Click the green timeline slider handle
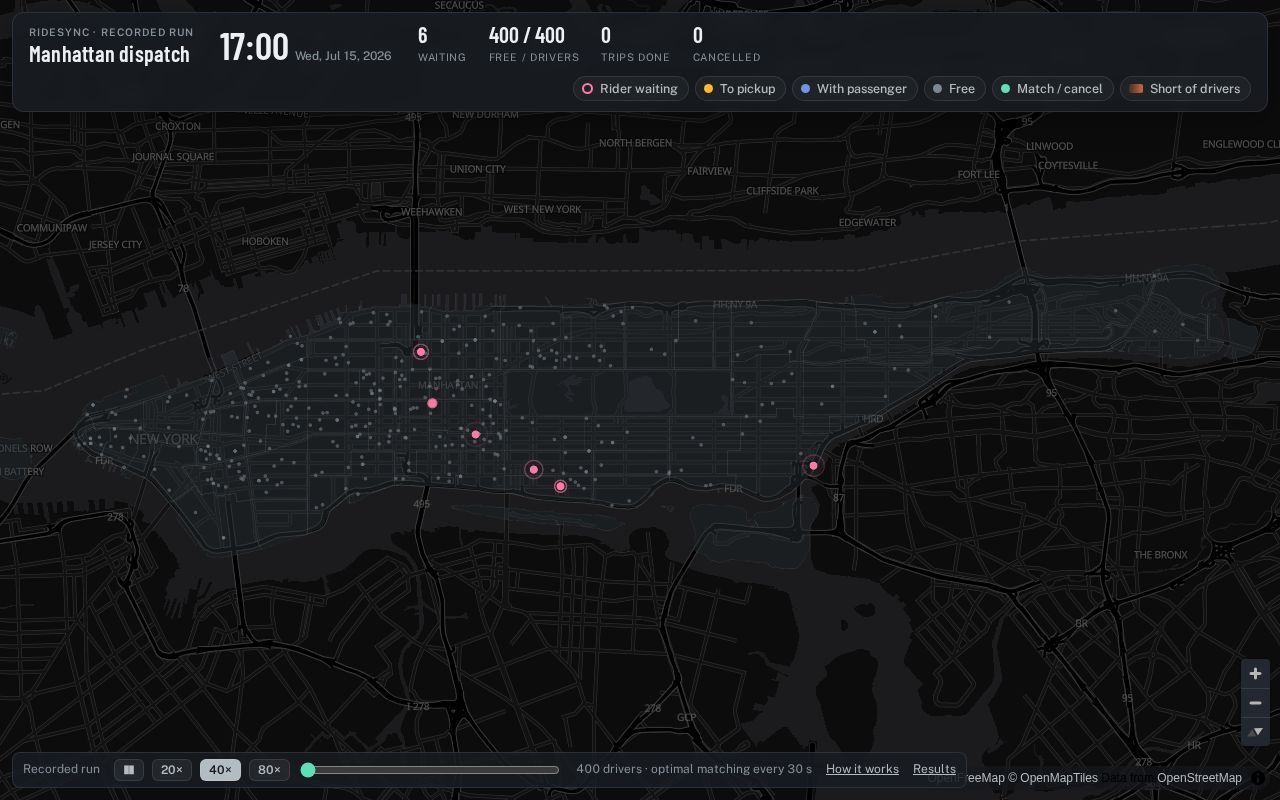The width and height of the screenshot is (1280, 800). pyautogui.click(x=308, y=770)
